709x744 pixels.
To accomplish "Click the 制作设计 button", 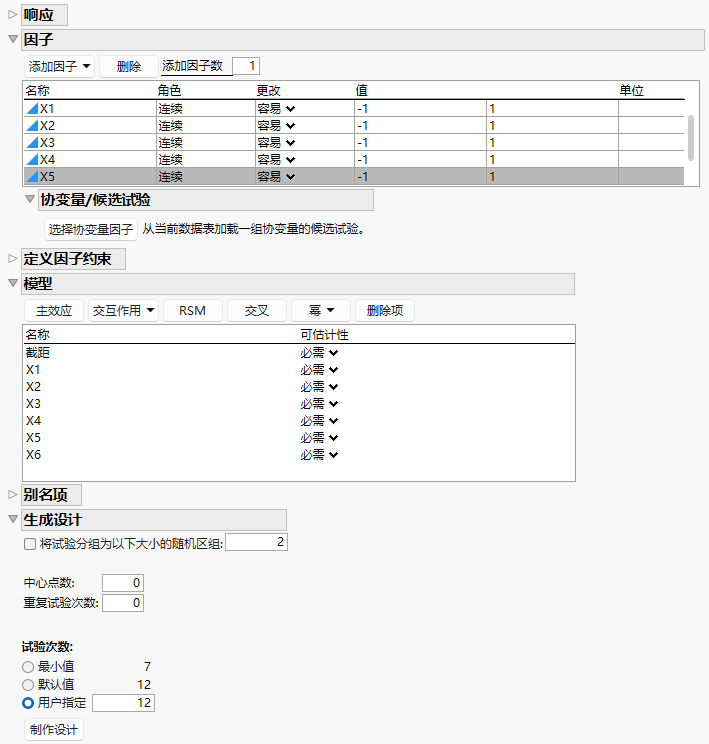I will 54,729.
